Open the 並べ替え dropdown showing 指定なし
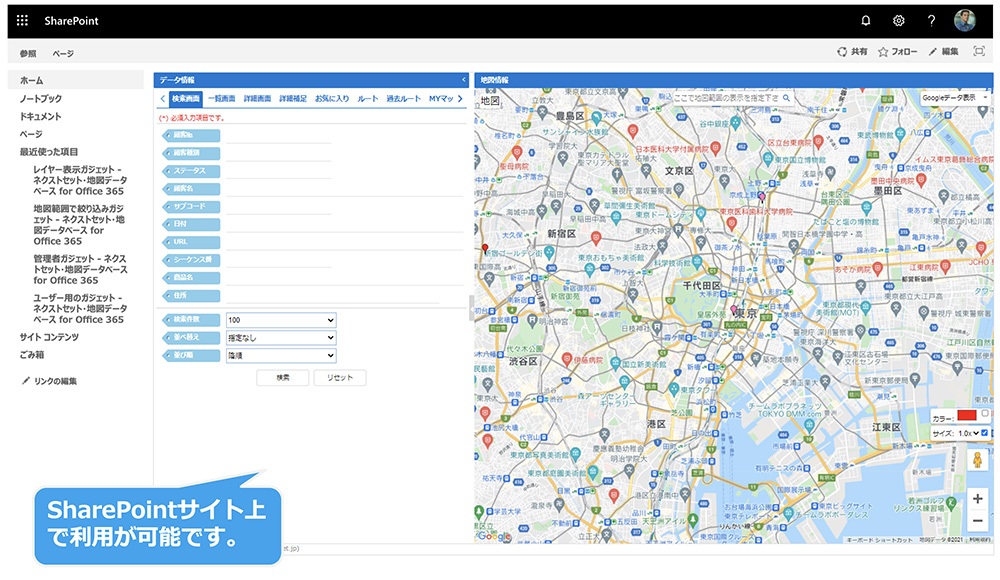This screenshot has width=1000, height=580. click(x=281, y=338)
